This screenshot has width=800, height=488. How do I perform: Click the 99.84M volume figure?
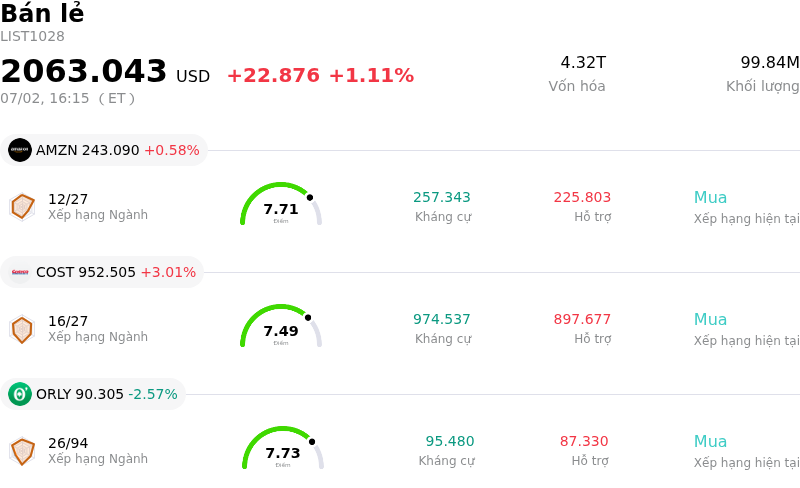tap(770, 62)
